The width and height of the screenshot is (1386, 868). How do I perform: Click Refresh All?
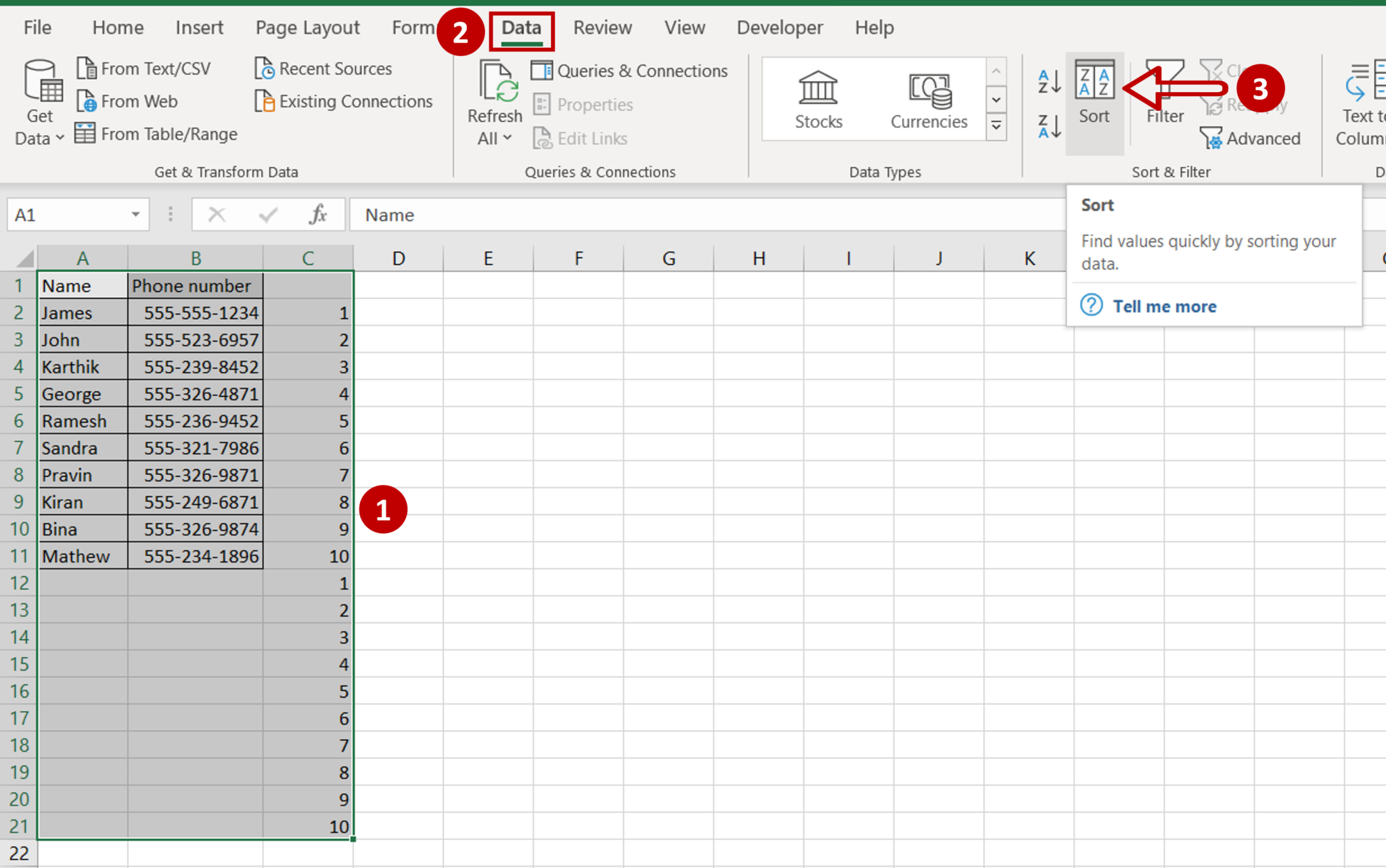(495, 95)
